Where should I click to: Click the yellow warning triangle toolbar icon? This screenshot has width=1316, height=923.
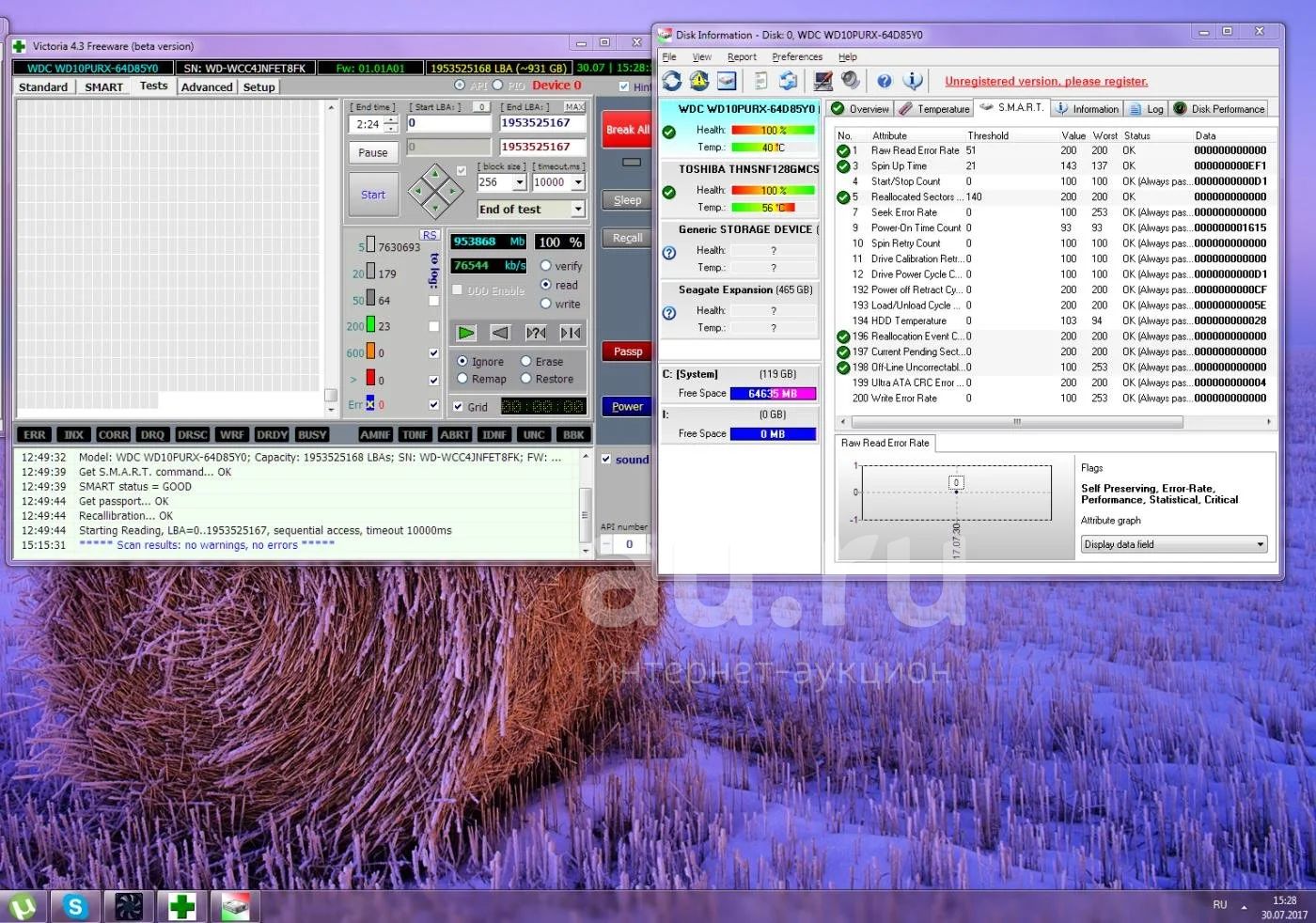pyautogui.click(x=699, y=81)
